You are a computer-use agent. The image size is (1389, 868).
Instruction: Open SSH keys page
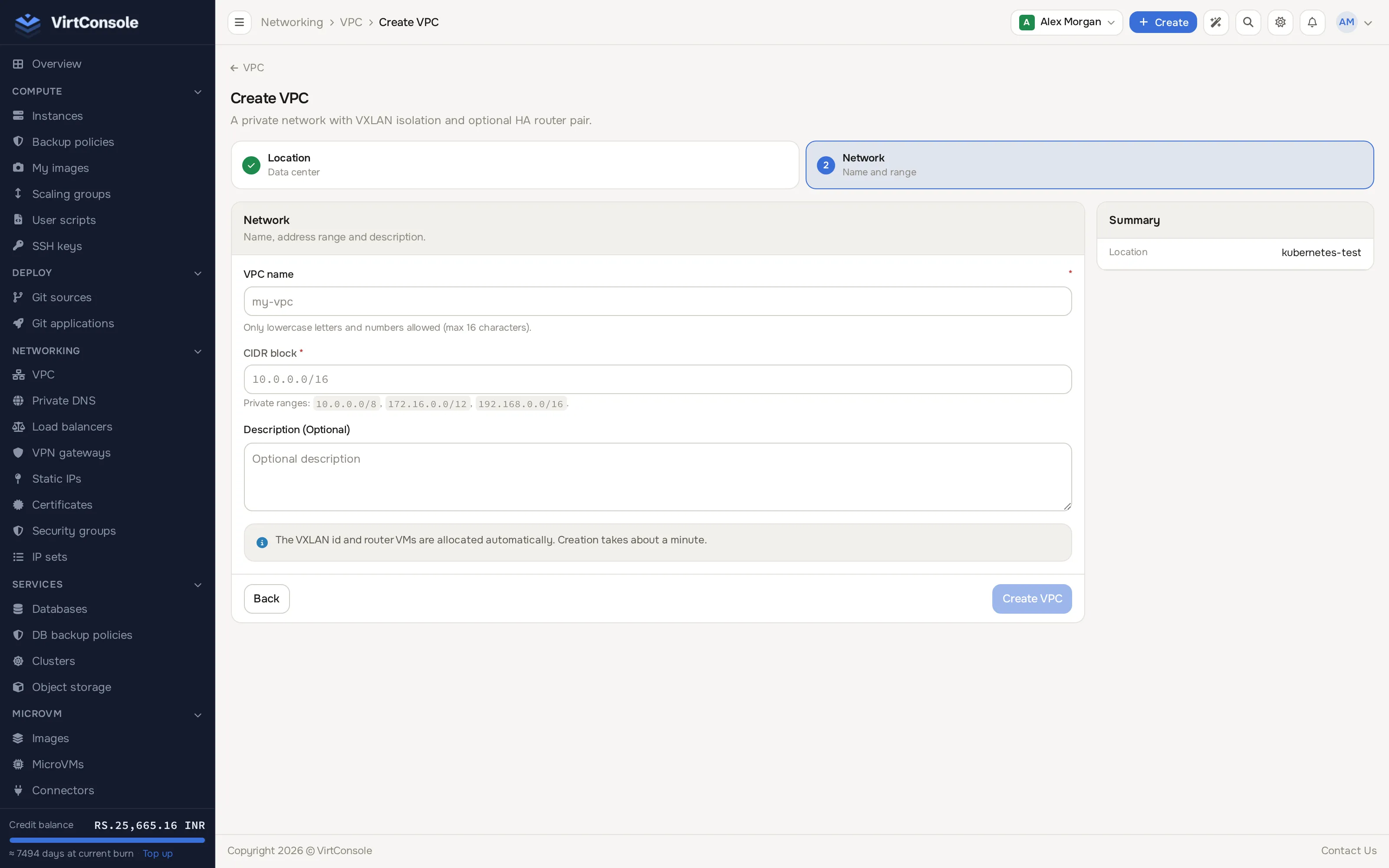[x=107, y=246]
